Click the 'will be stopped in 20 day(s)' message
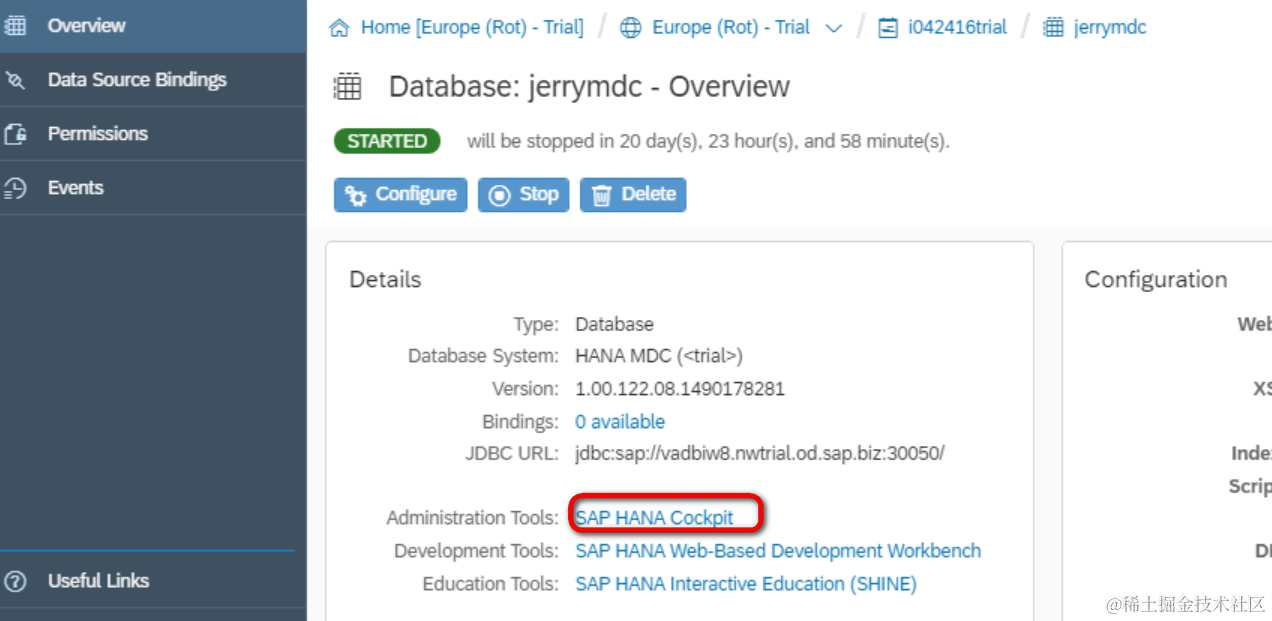 click(708, 141)
